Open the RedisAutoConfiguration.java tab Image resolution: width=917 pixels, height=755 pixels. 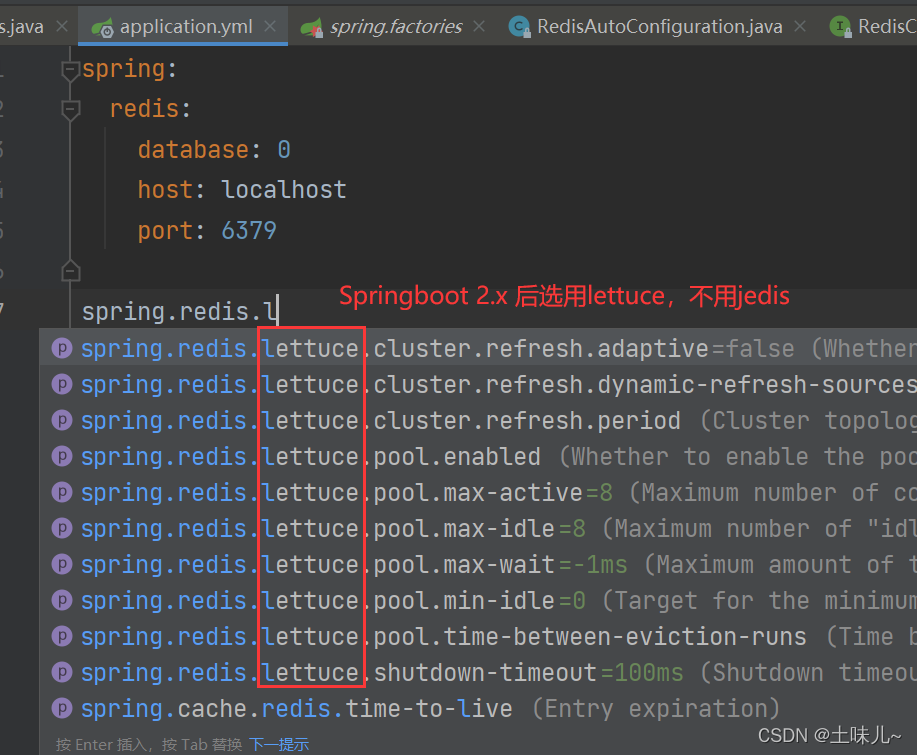(659, 26)
